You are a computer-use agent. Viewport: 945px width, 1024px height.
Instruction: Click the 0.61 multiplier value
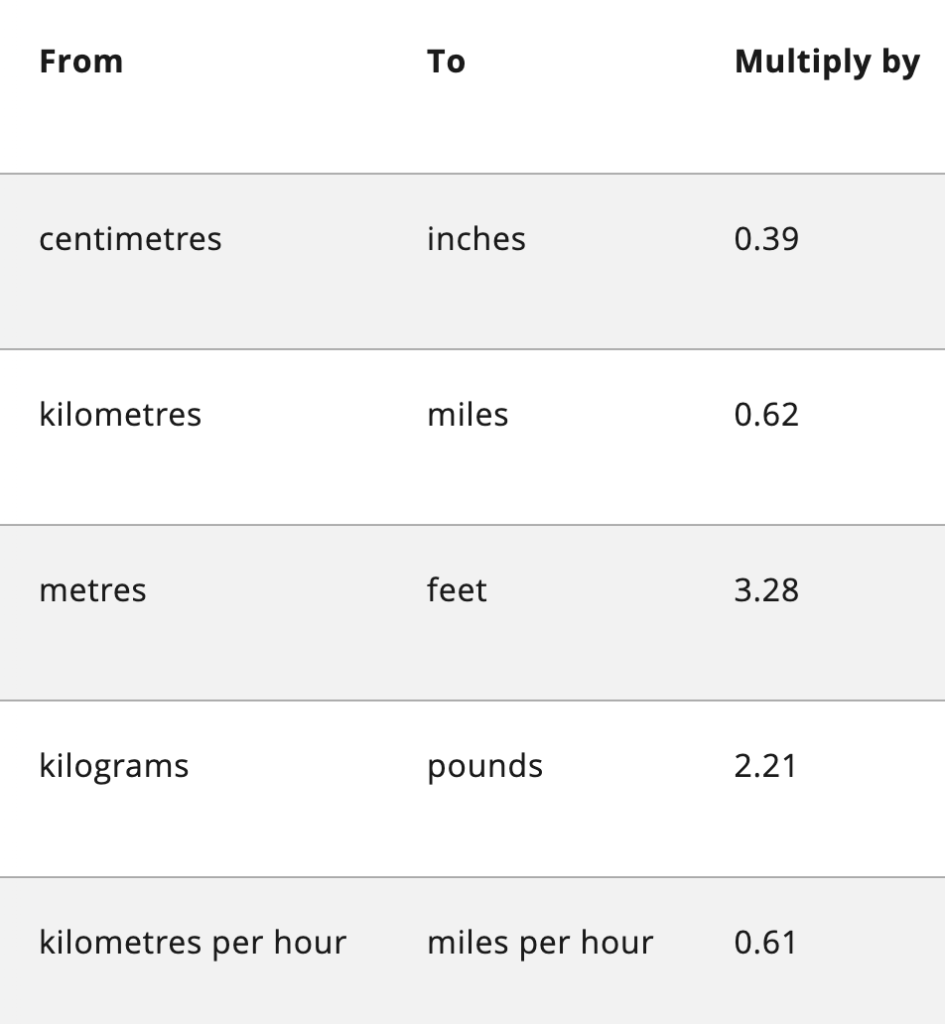[x=765, y=942]
